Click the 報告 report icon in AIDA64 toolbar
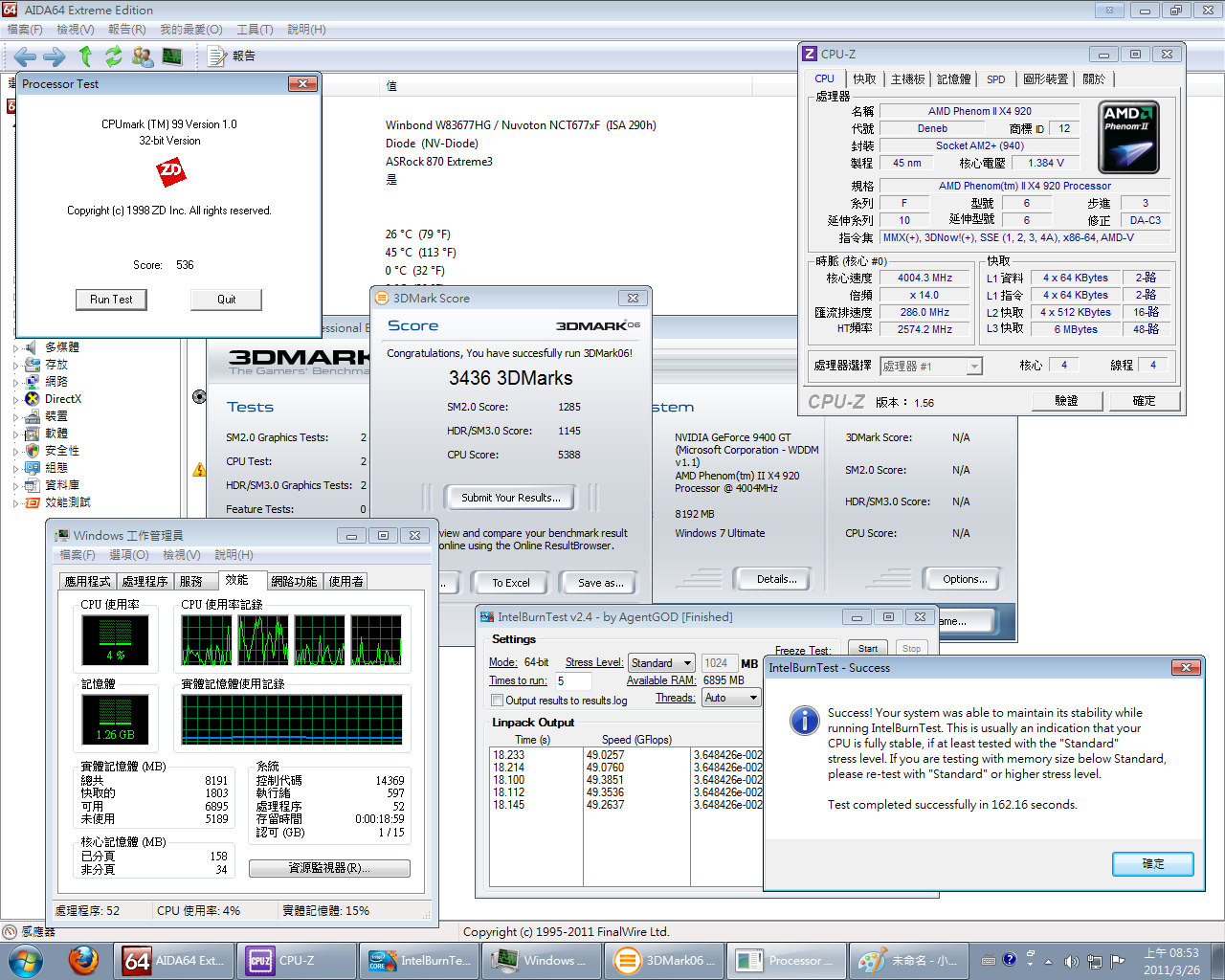 (x=217, y=56)
